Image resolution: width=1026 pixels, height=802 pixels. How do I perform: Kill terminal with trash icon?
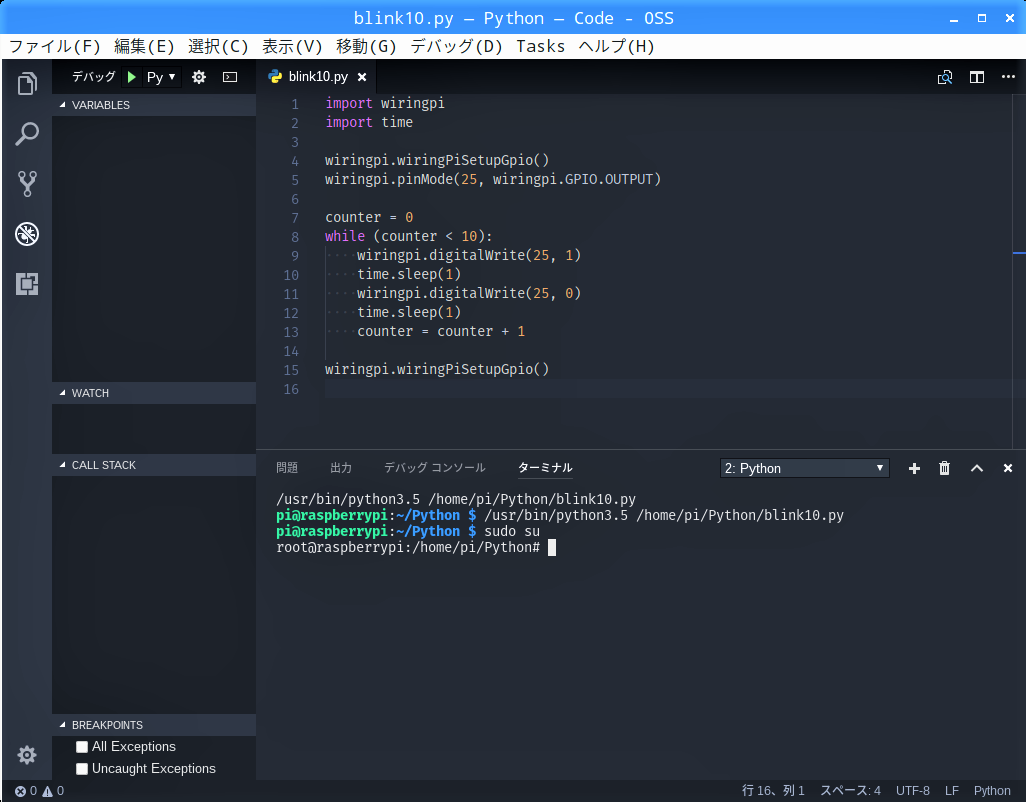[x=944, y=468]
